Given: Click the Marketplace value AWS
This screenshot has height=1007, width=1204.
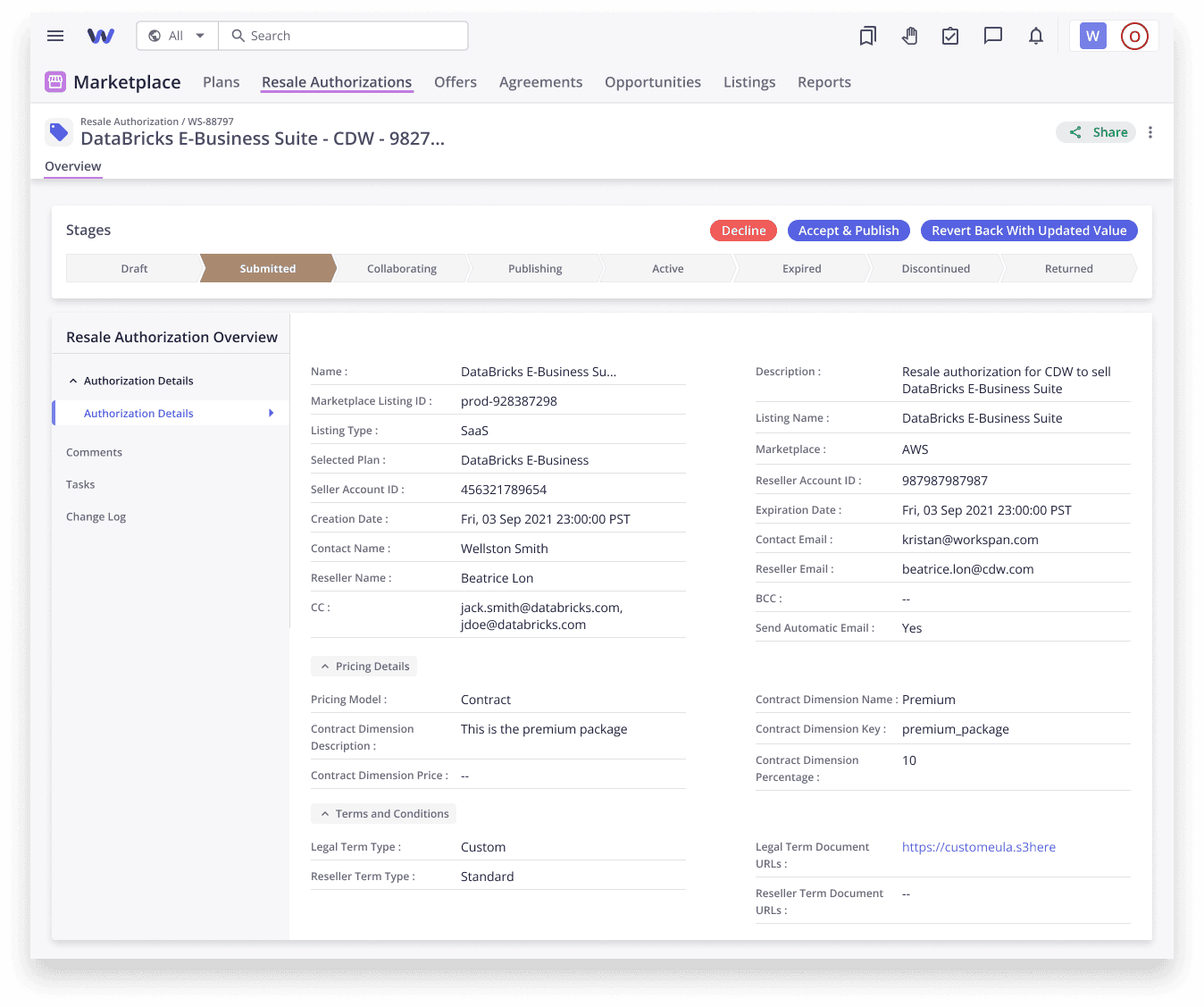Looking at the screenshot, I should 916,449.
